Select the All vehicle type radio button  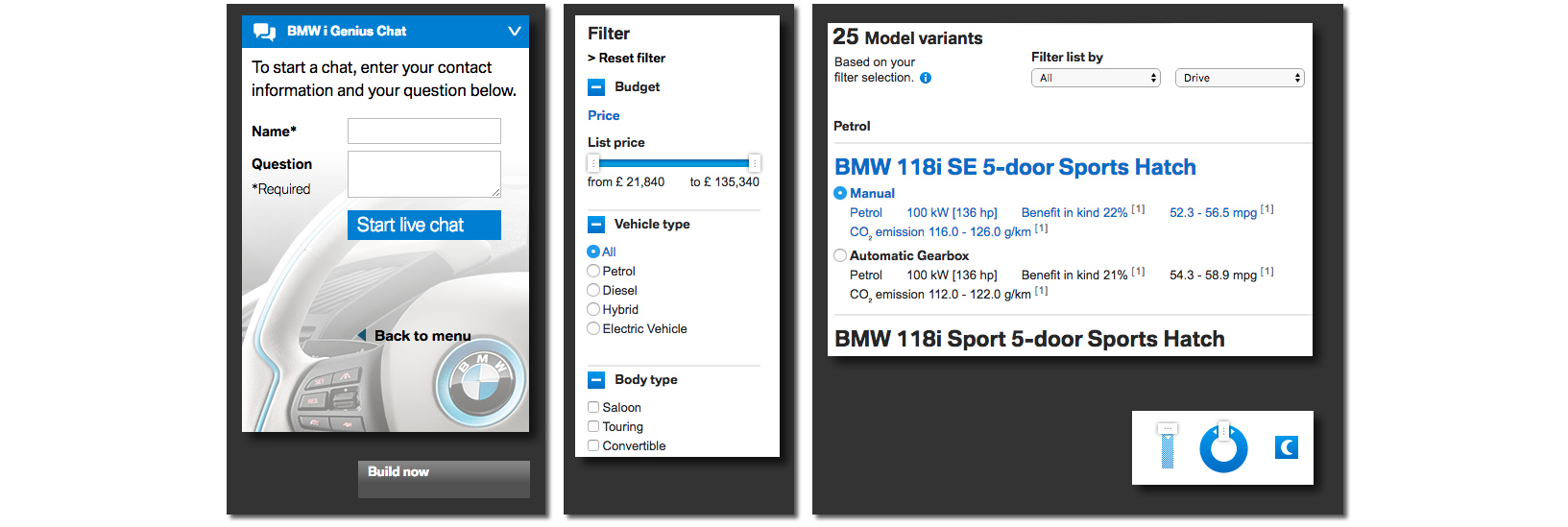[593, 252]
